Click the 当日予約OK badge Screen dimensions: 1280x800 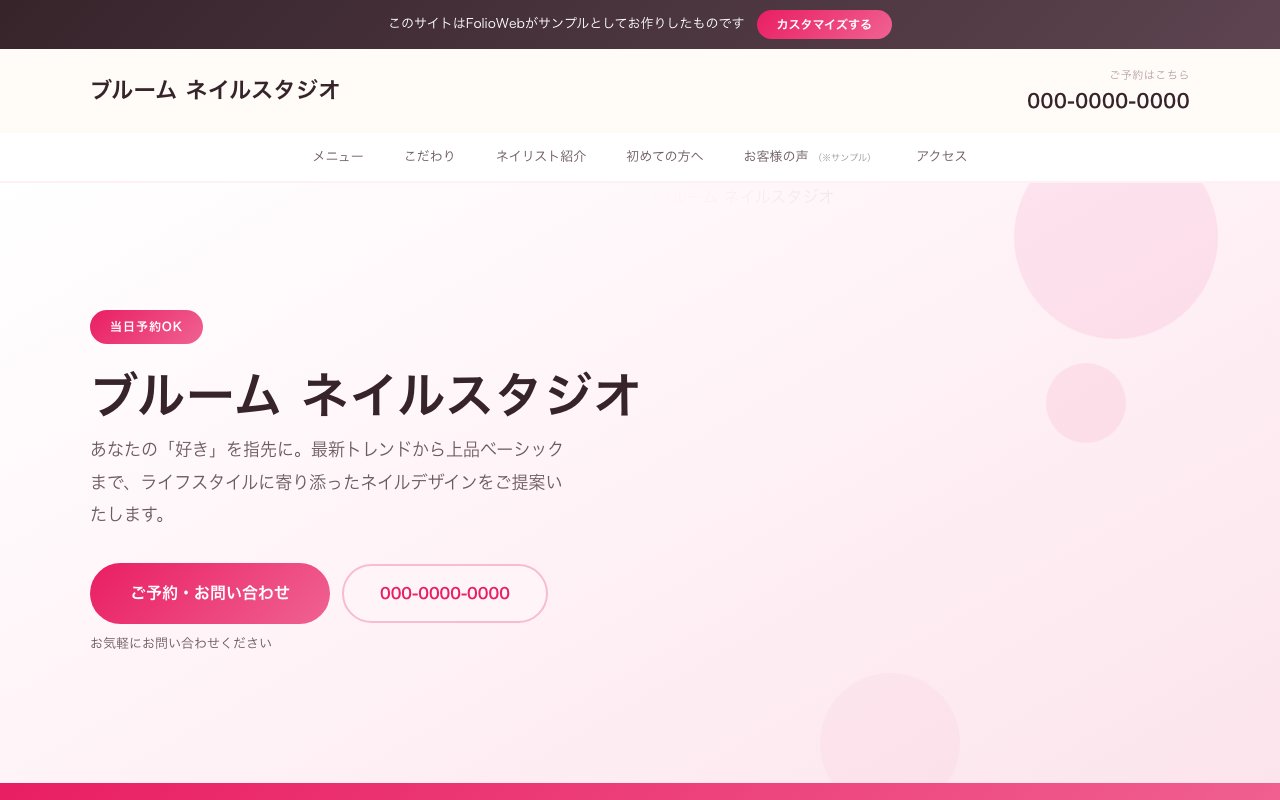click(146, 327)
